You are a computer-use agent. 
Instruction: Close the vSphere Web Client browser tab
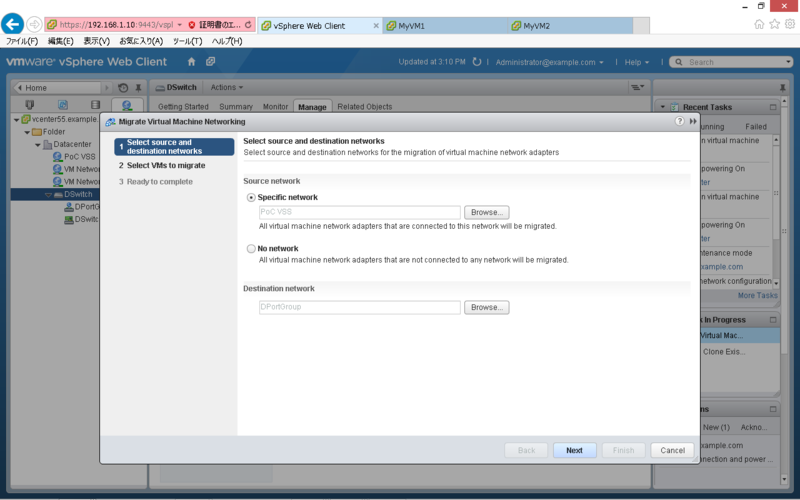(x=376, y=26)
